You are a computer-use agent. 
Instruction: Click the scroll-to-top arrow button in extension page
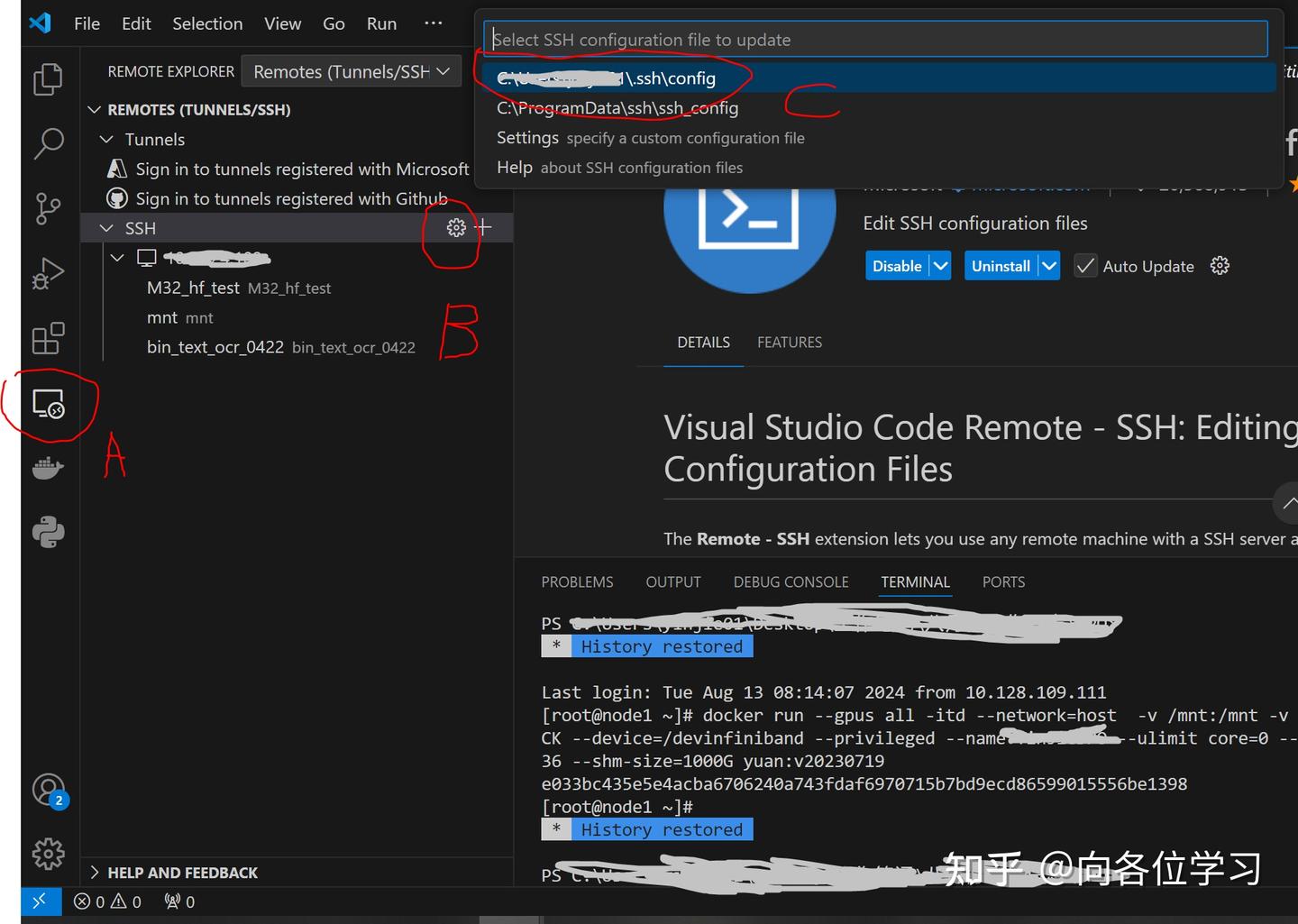[1288, 502]
